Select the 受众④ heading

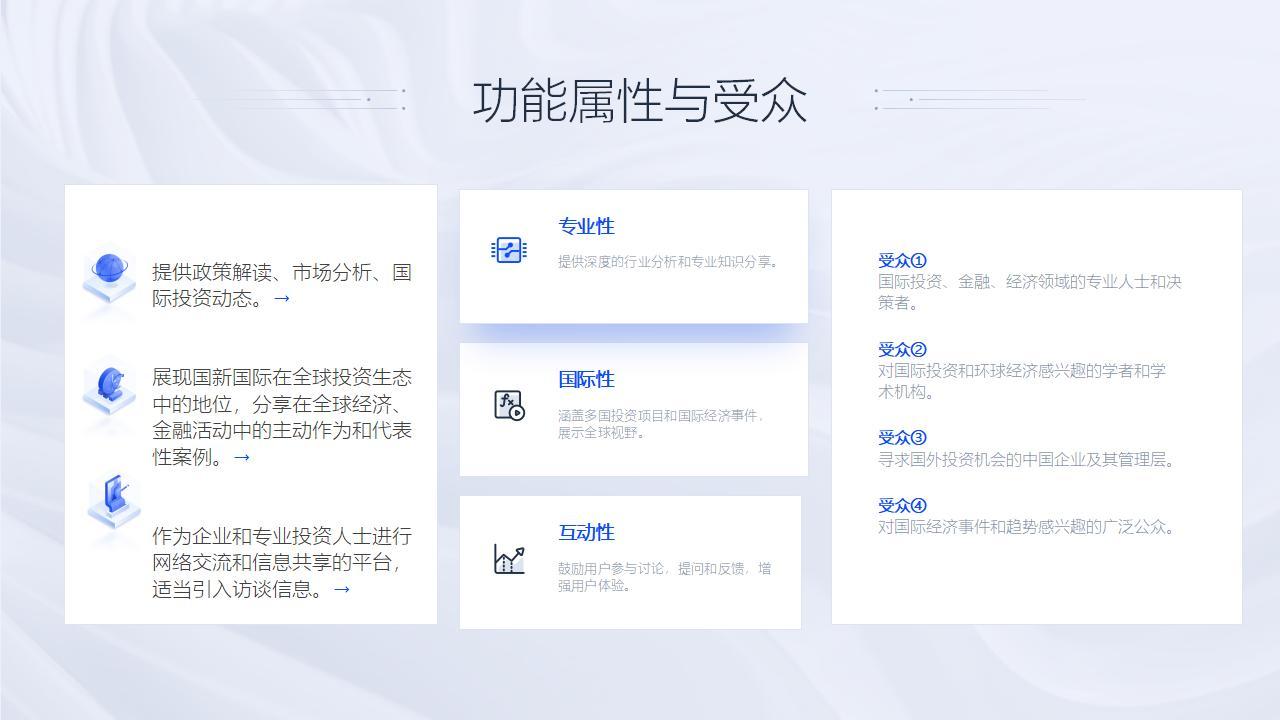(x=902, y=506)
